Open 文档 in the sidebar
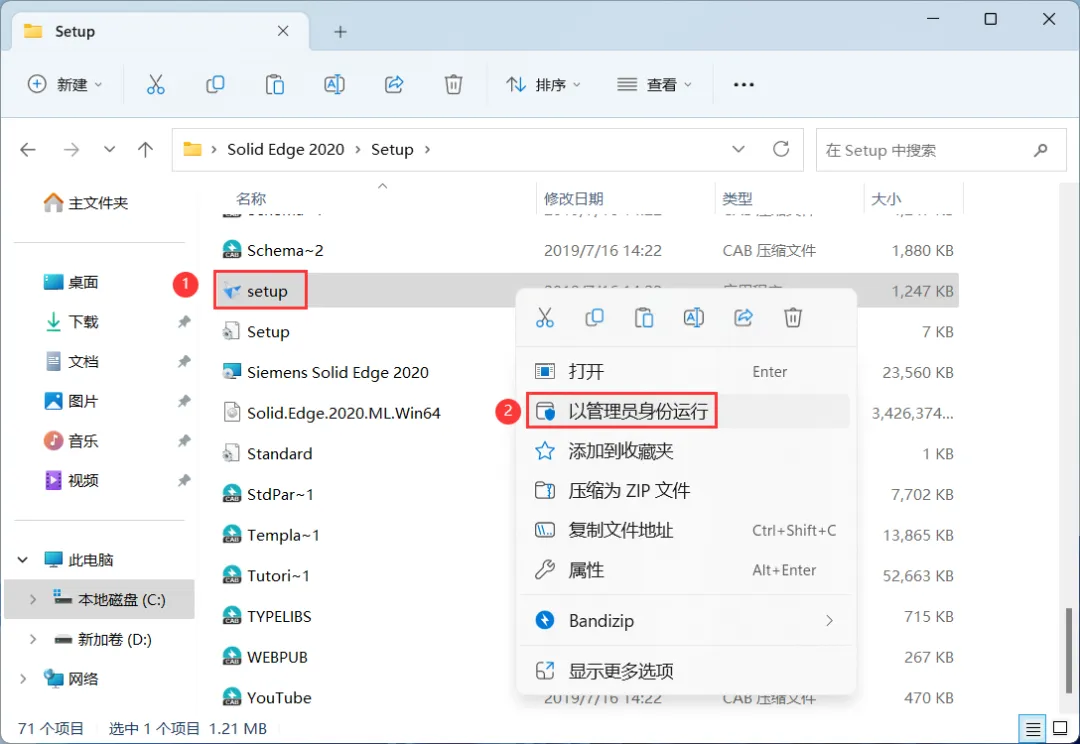The height and width of the screenshot is (744, 1080). point(72,362)
